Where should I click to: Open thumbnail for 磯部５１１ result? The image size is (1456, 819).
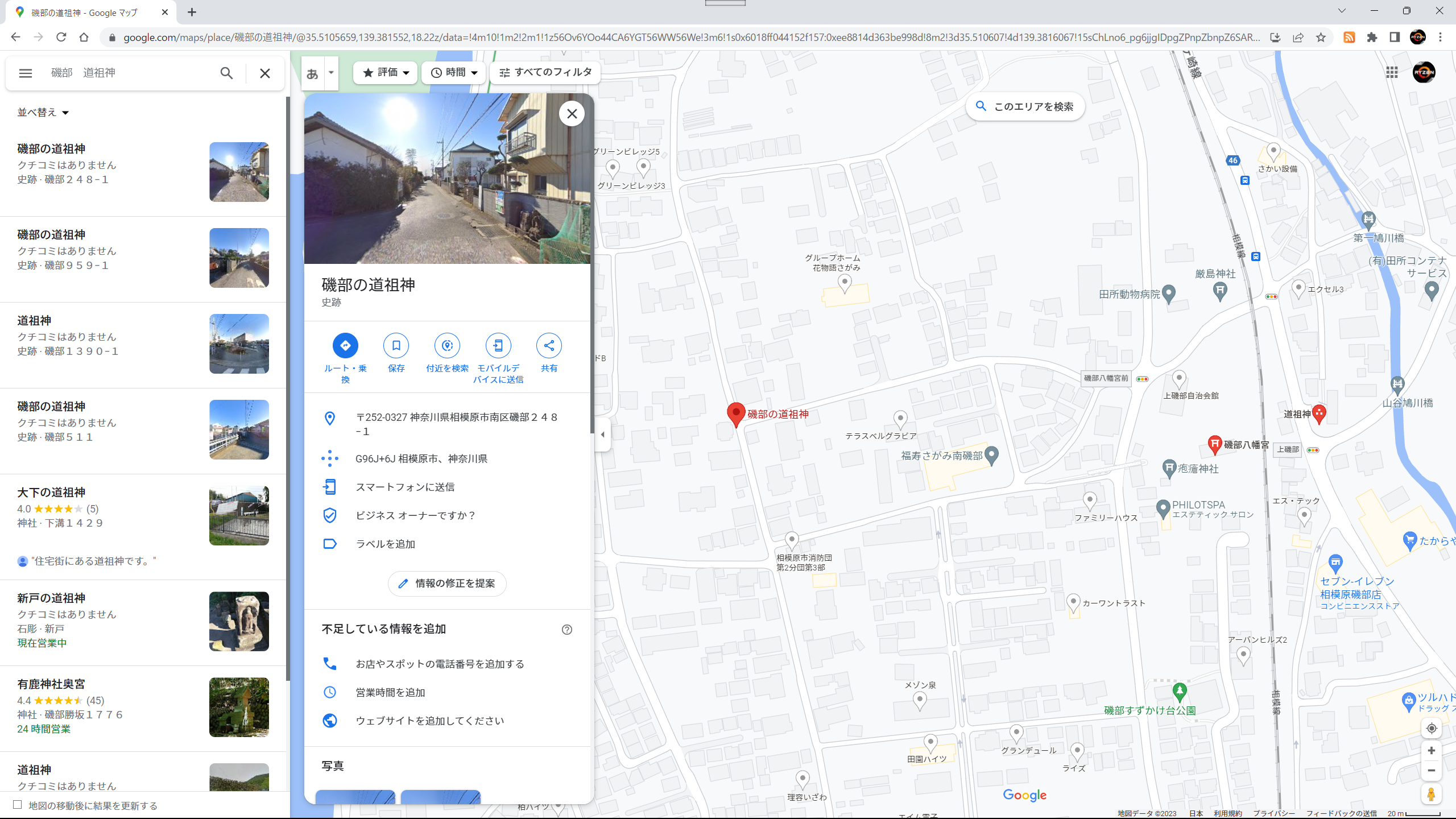(239, 429)
